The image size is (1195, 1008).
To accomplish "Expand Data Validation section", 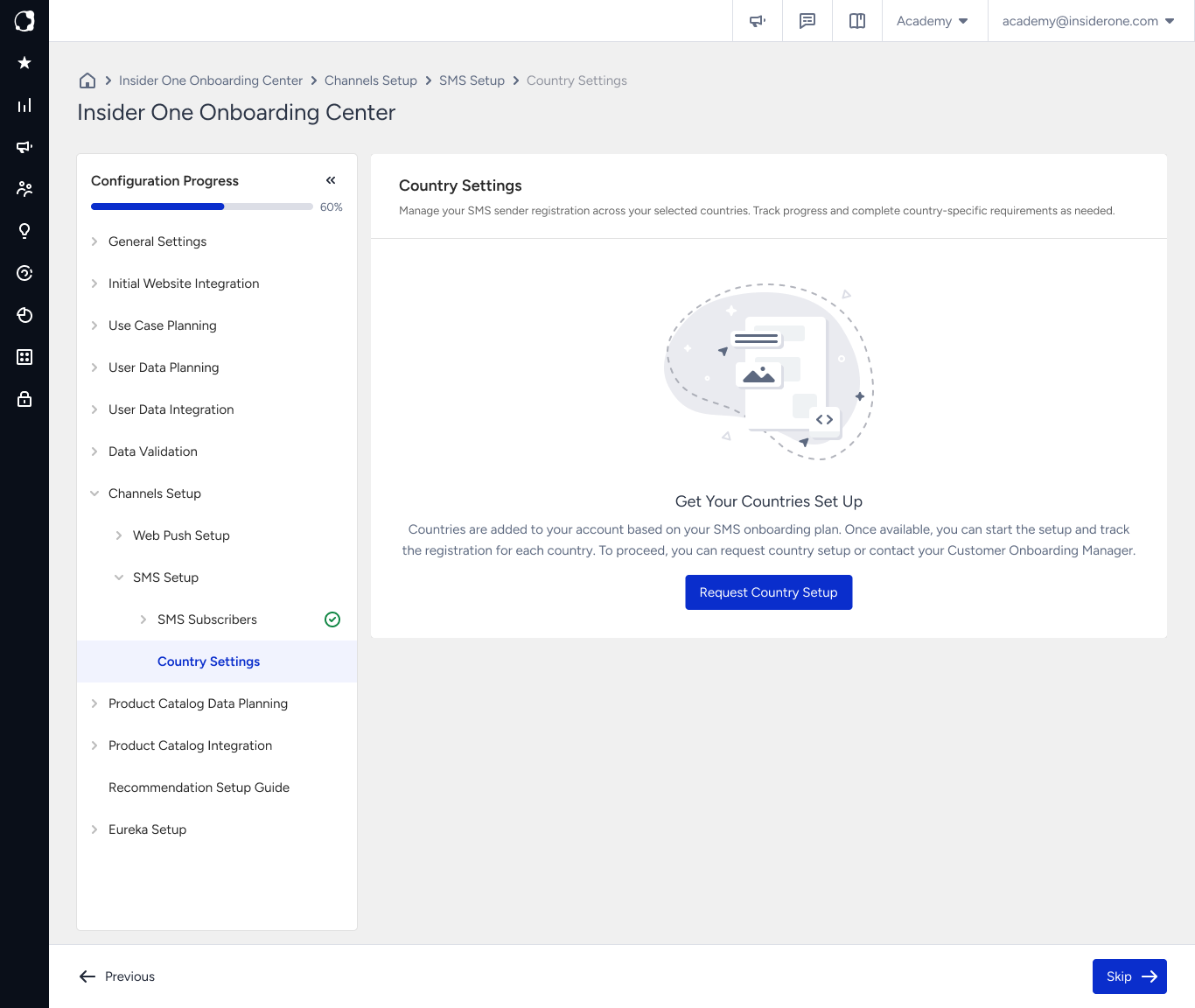I will pos(217,451).
